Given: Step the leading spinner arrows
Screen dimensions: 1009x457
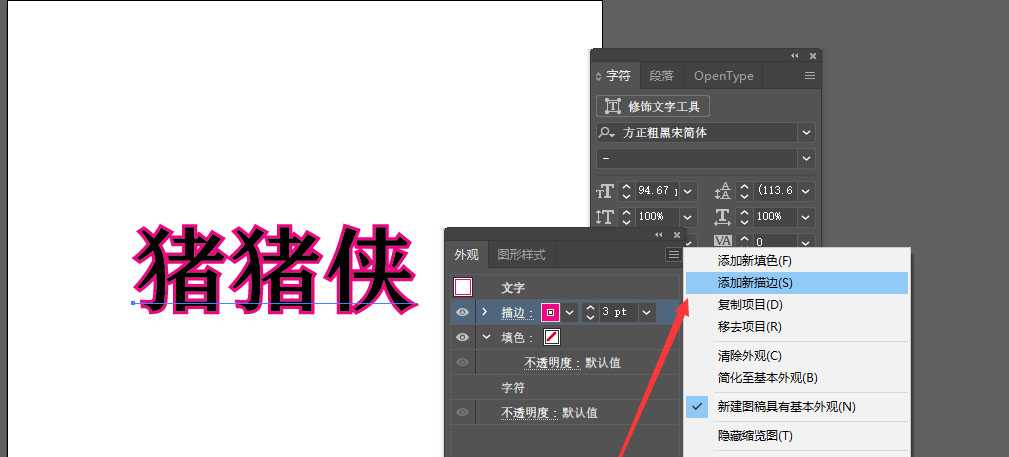Looking at the screenshot, I should pos(745,191).
